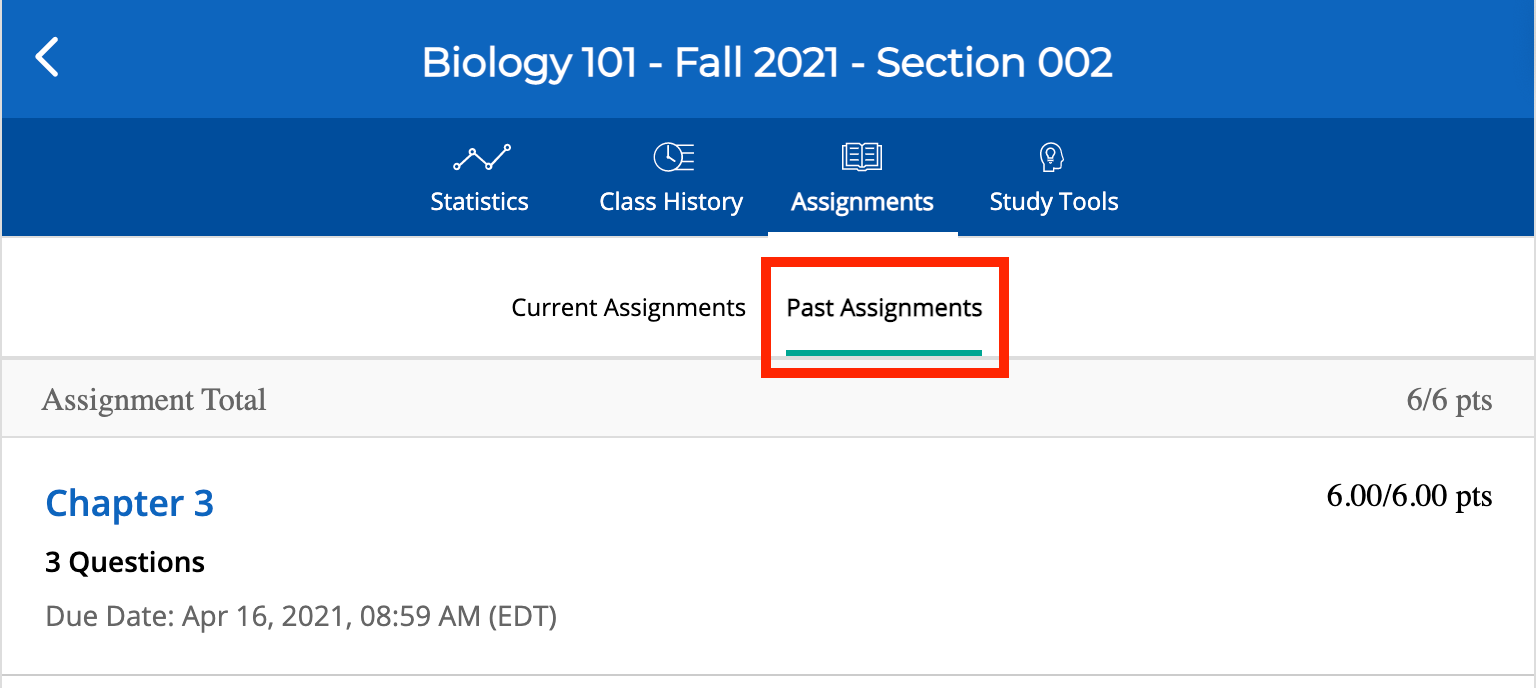Open the Class History section
The height and width of the screenshot is (688, 1536).
point(670,201)
